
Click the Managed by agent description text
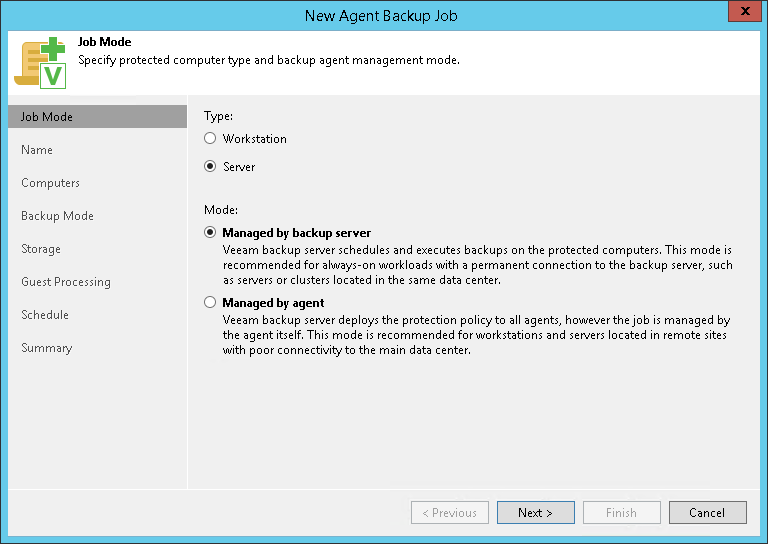[475, 335]
